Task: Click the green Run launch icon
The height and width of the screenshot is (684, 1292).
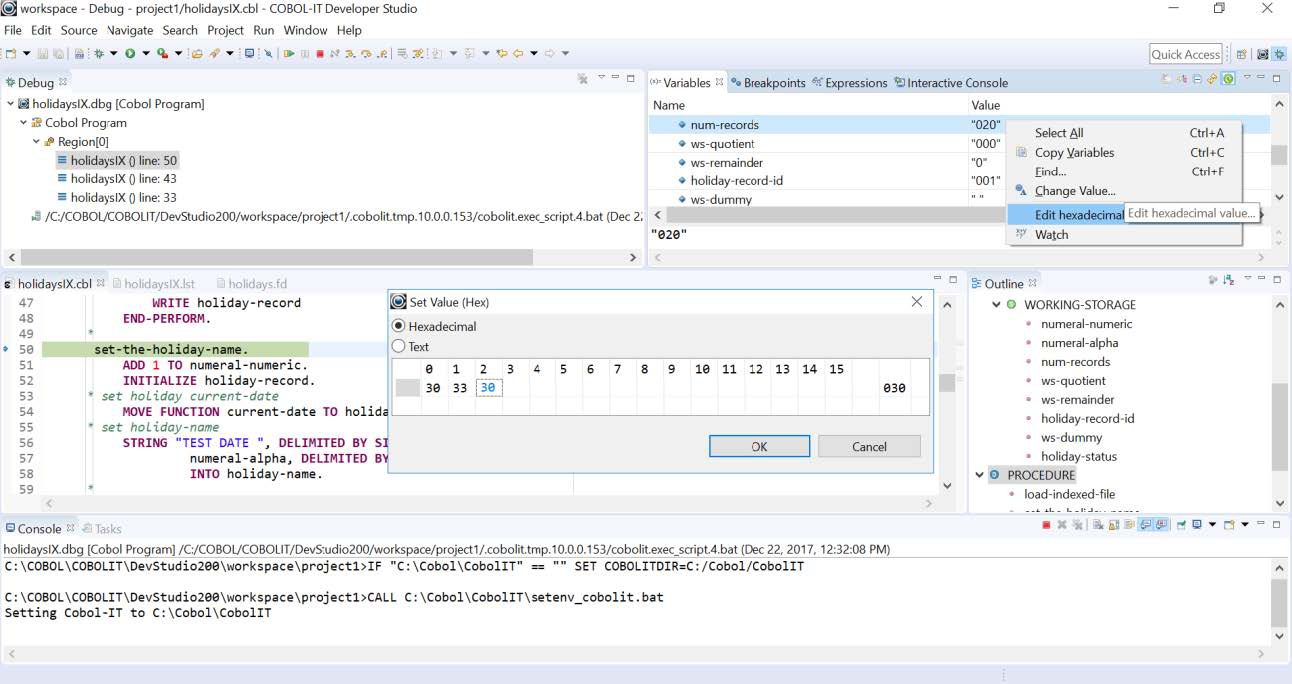Action: [130, 54]
